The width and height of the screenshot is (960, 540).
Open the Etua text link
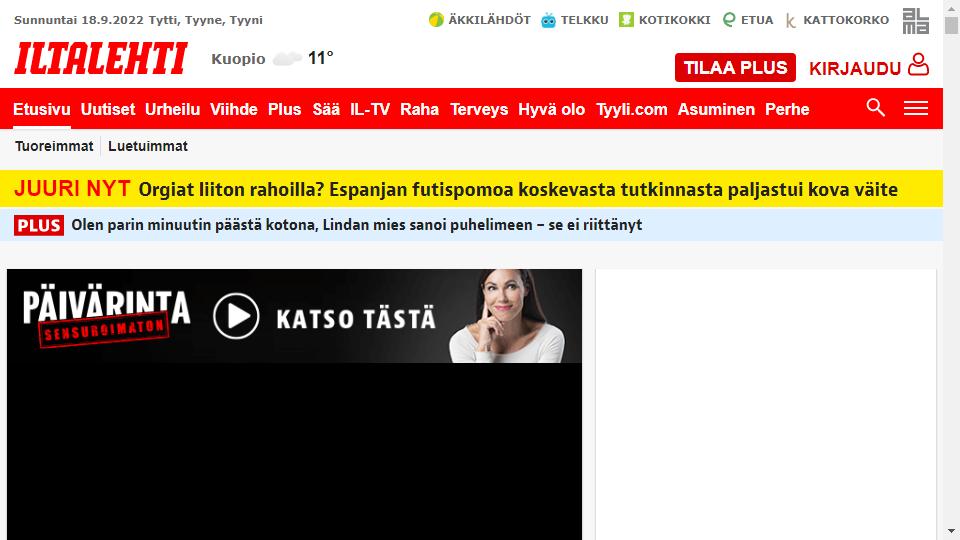pos(757,20)
